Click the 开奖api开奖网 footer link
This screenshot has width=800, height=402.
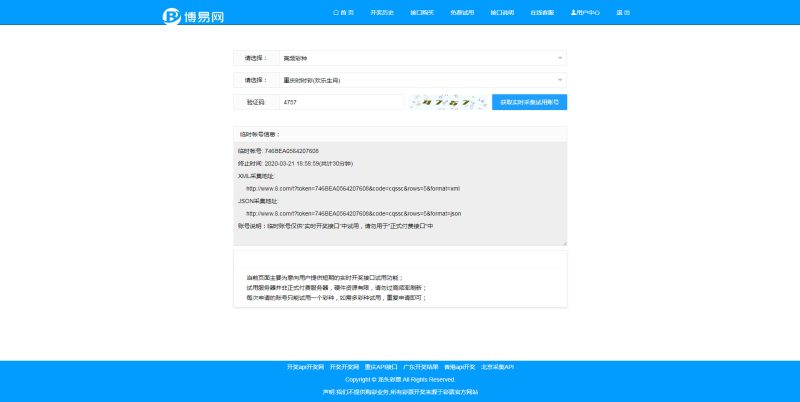point(304,367)
